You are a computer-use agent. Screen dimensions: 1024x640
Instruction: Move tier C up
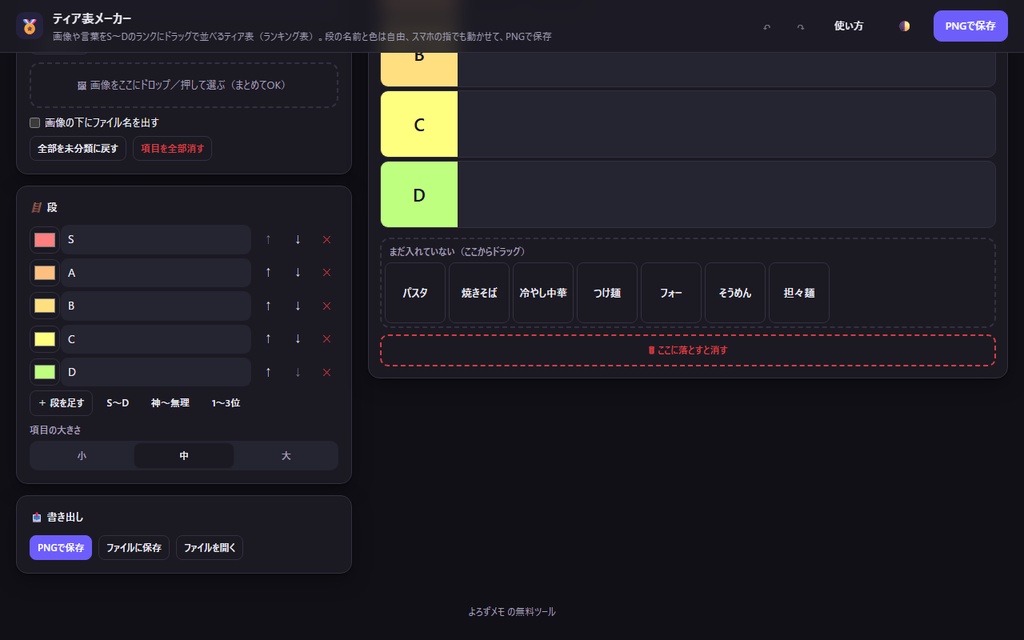coord(268,339)
